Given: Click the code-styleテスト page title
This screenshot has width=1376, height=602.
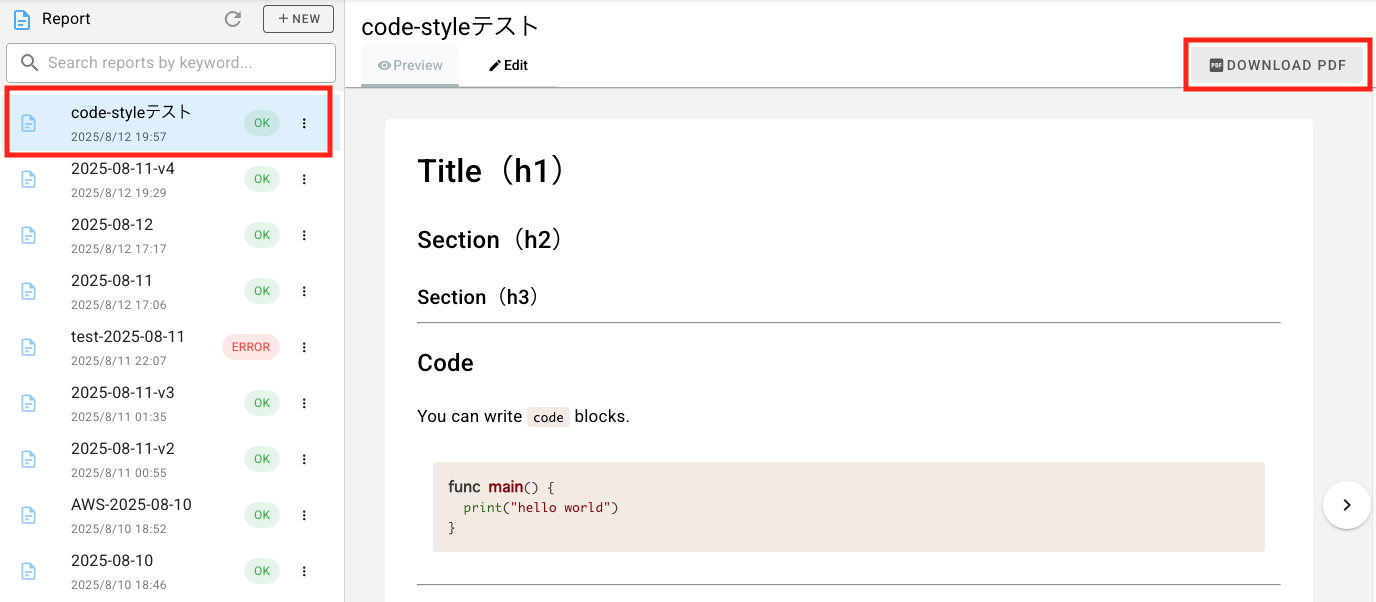Looking at the screenshot, I should [x=450, y=26].
